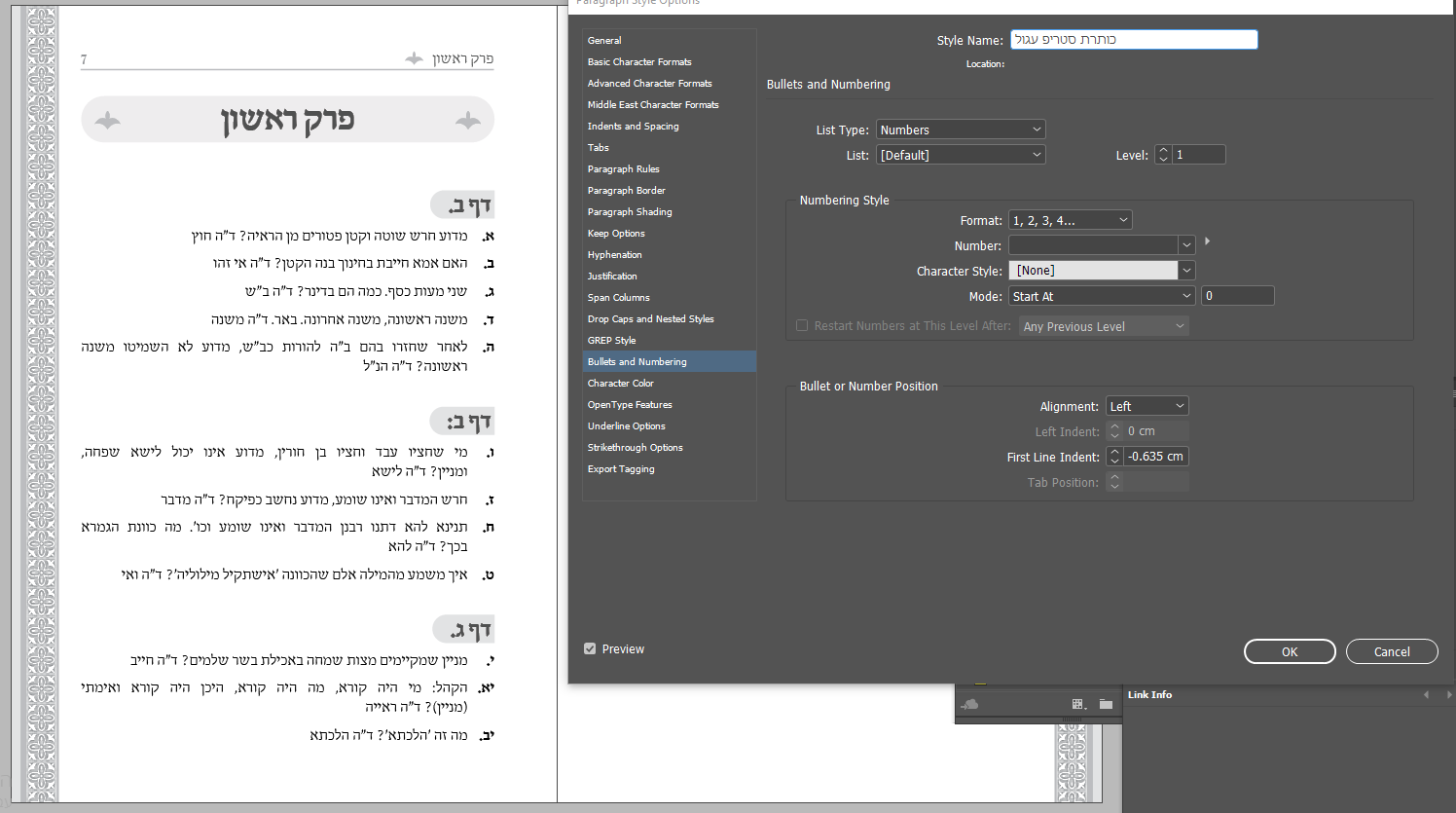This screenshot has width=1456, height=813.
Task: Click the Style Name input field
Action: [1134, 40]
